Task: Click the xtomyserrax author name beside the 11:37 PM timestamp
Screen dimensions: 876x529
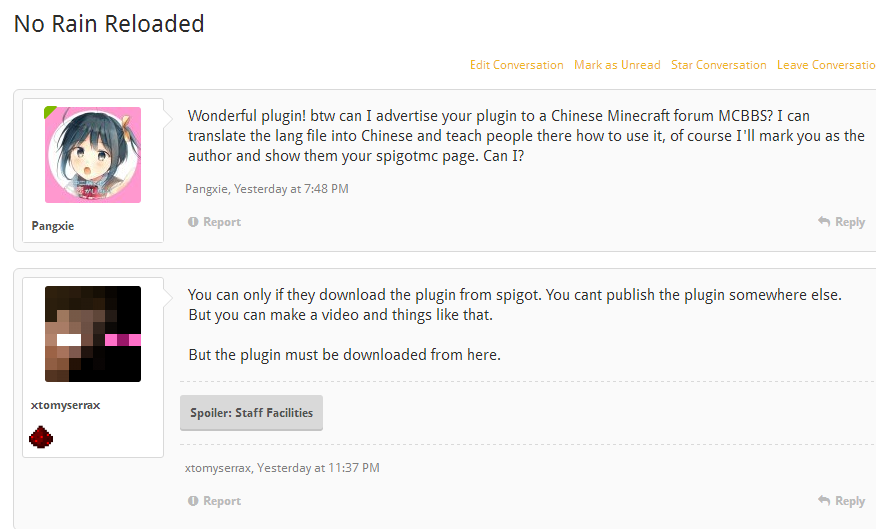Action: (220, 467)
